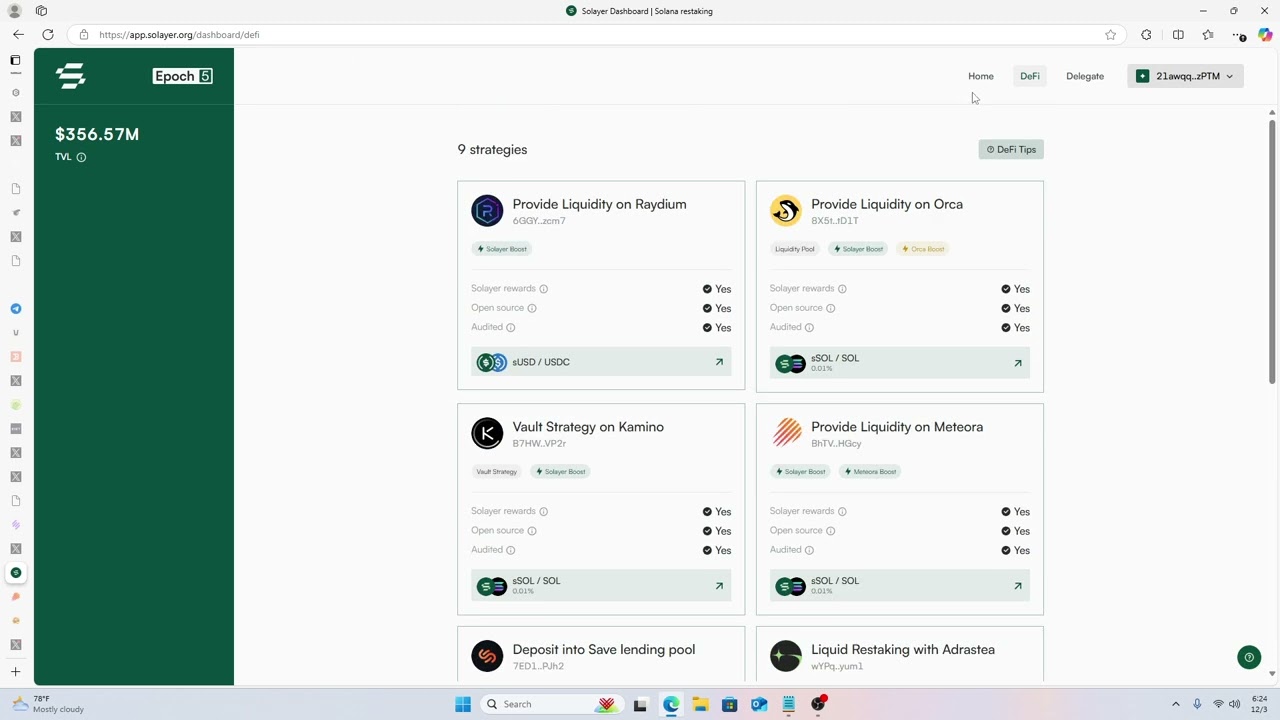1280x720 pixels.
Task: Click the Provide Liquidity on Raydium title
Action: click(x=599, y=204)
